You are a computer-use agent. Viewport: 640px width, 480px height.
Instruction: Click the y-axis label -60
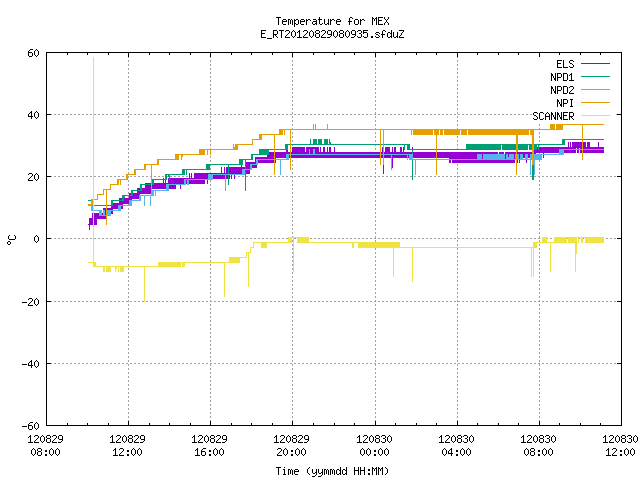point(30,426)
